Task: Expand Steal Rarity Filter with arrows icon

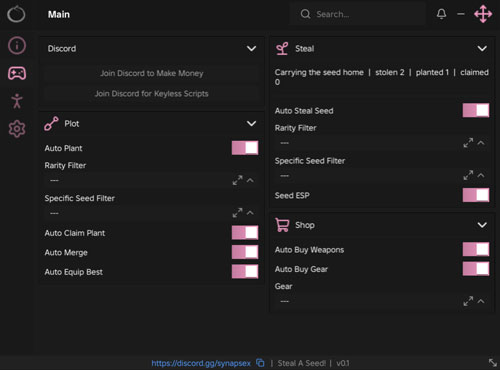Action: click(468, 143)
